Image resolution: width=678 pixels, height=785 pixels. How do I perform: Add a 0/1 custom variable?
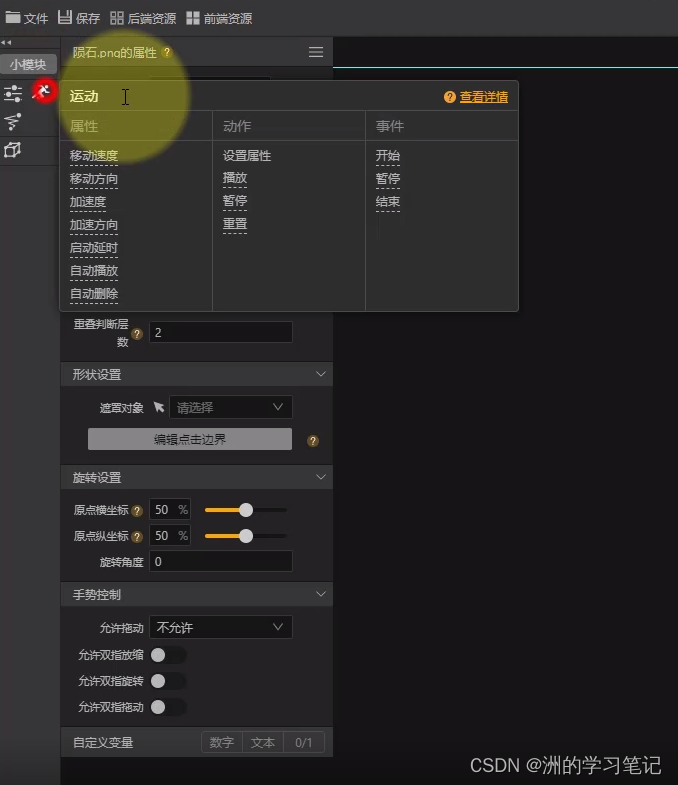(304, 742)
